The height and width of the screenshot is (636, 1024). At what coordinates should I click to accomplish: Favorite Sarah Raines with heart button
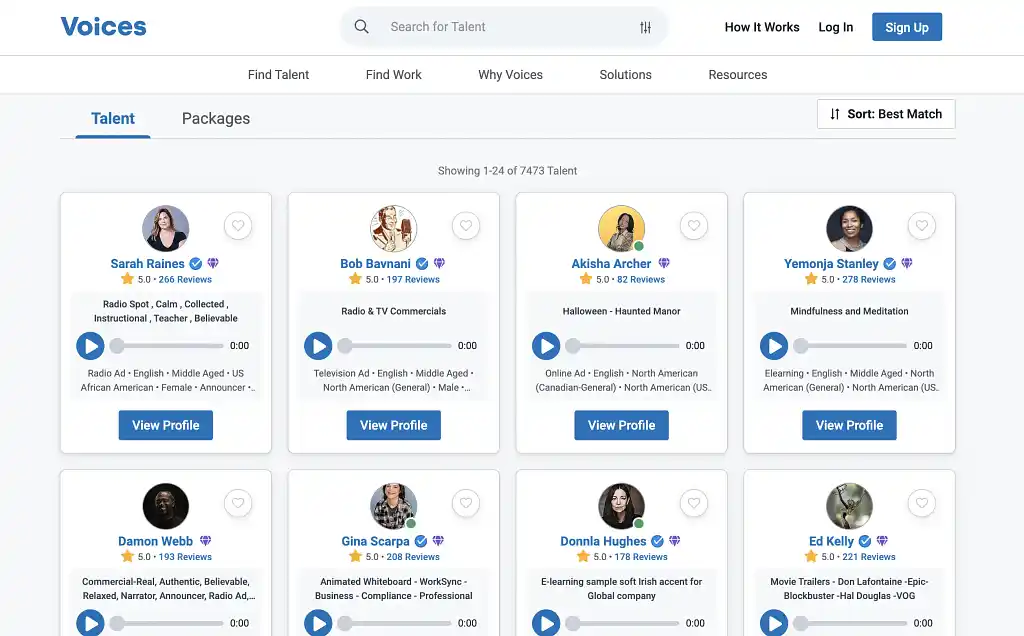coord(238,226)
